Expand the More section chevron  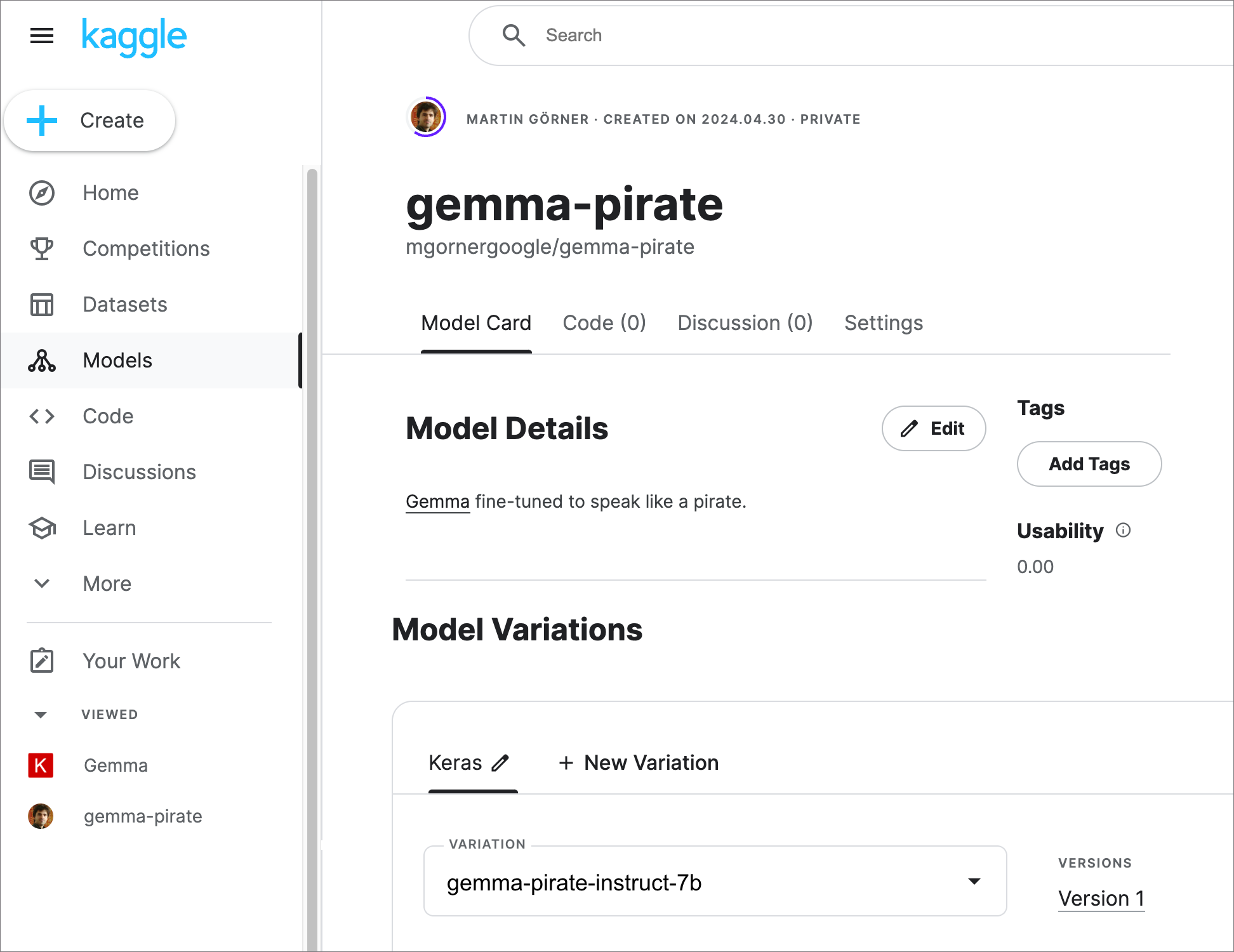pos(42,584)
